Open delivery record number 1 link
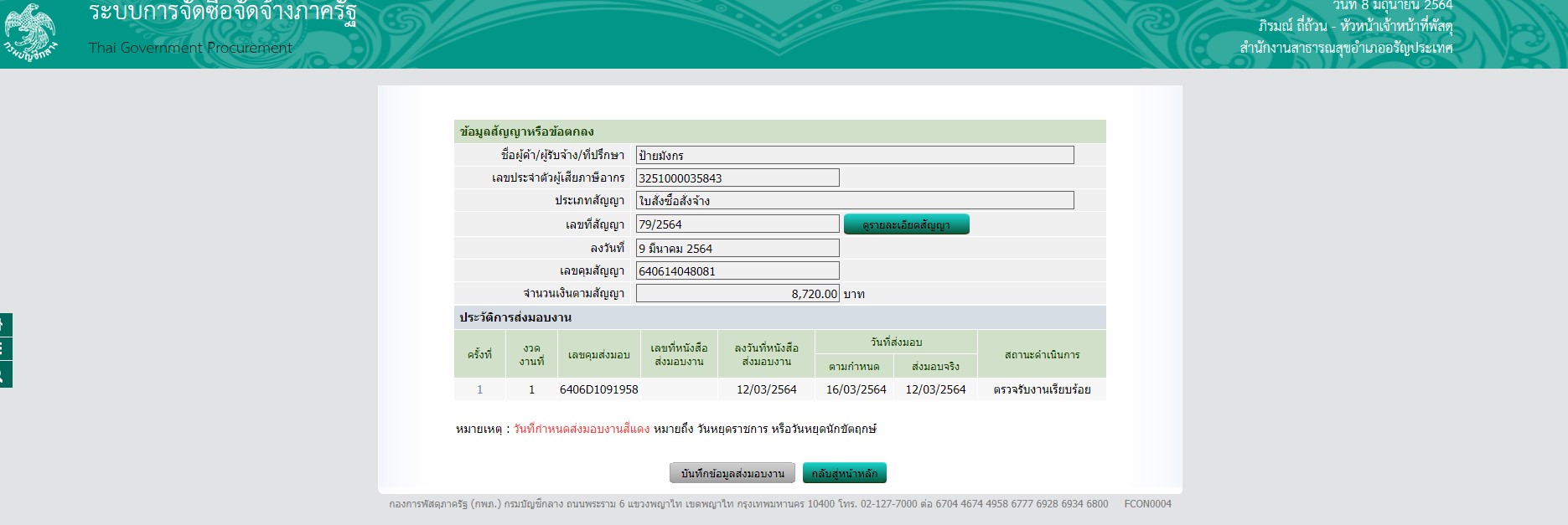The width and height of the screenshot is (1568, 525). (x=479, y=389)
